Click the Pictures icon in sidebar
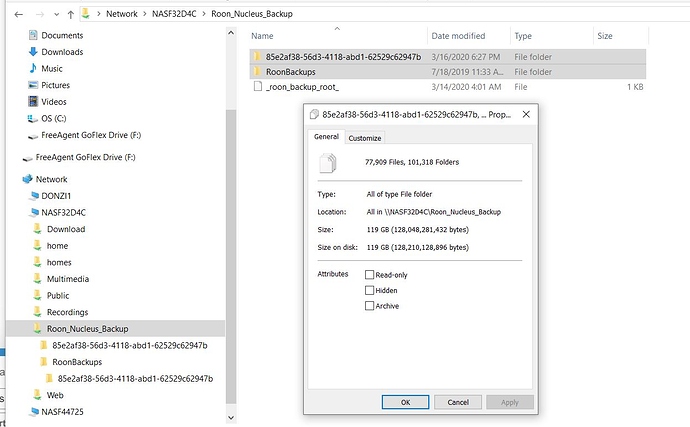Image resolution: width=690 pixels, height=427 pixels. (x=33, y=85)
